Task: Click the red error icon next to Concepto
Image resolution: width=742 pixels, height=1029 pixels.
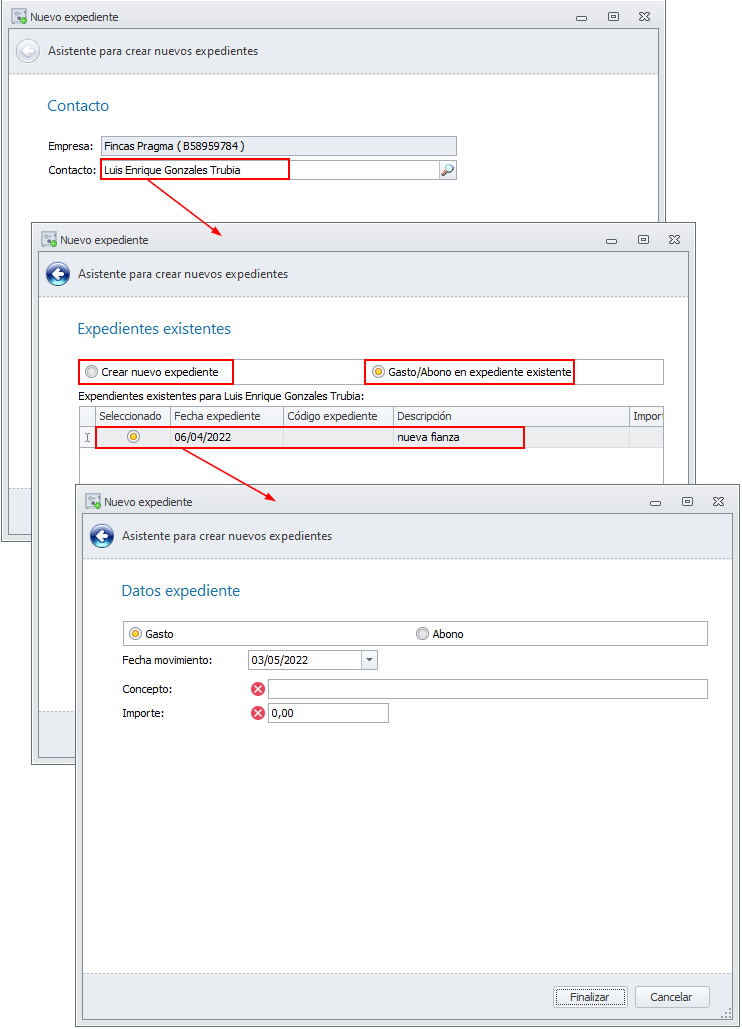Action: coord(258,688)
